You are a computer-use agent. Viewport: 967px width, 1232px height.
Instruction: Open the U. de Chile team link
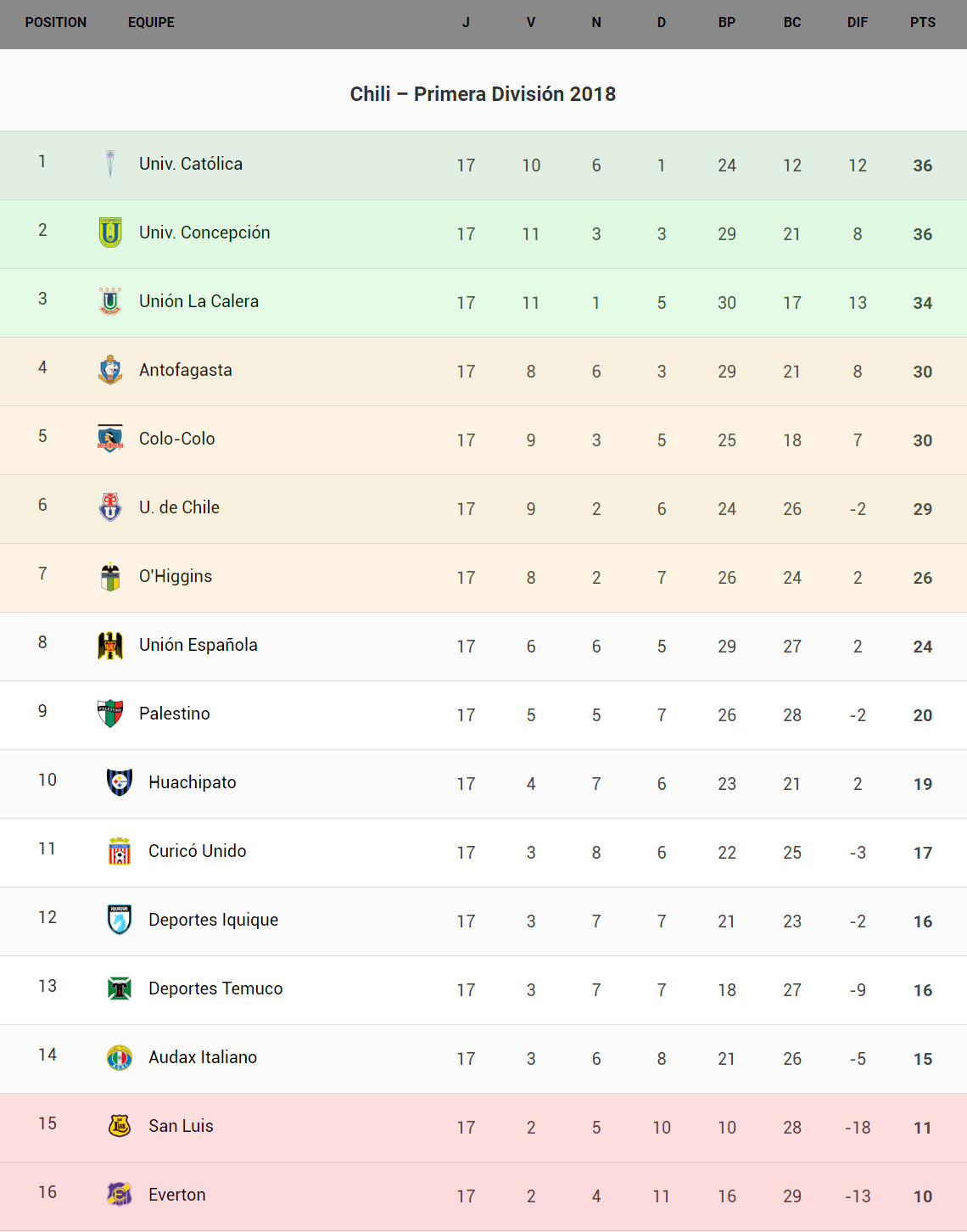coord(179,507)
